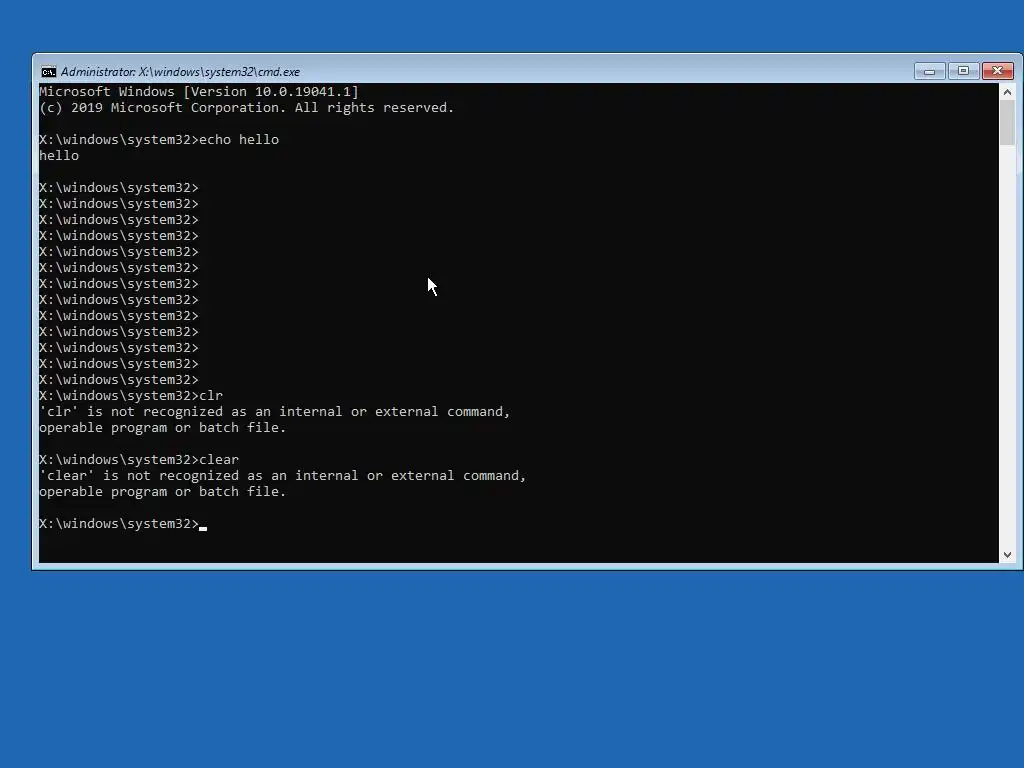Click the "'clear' is not recognized" error line
The width and height of the screenshot is (1024, 768).
[x=282, y=475]
